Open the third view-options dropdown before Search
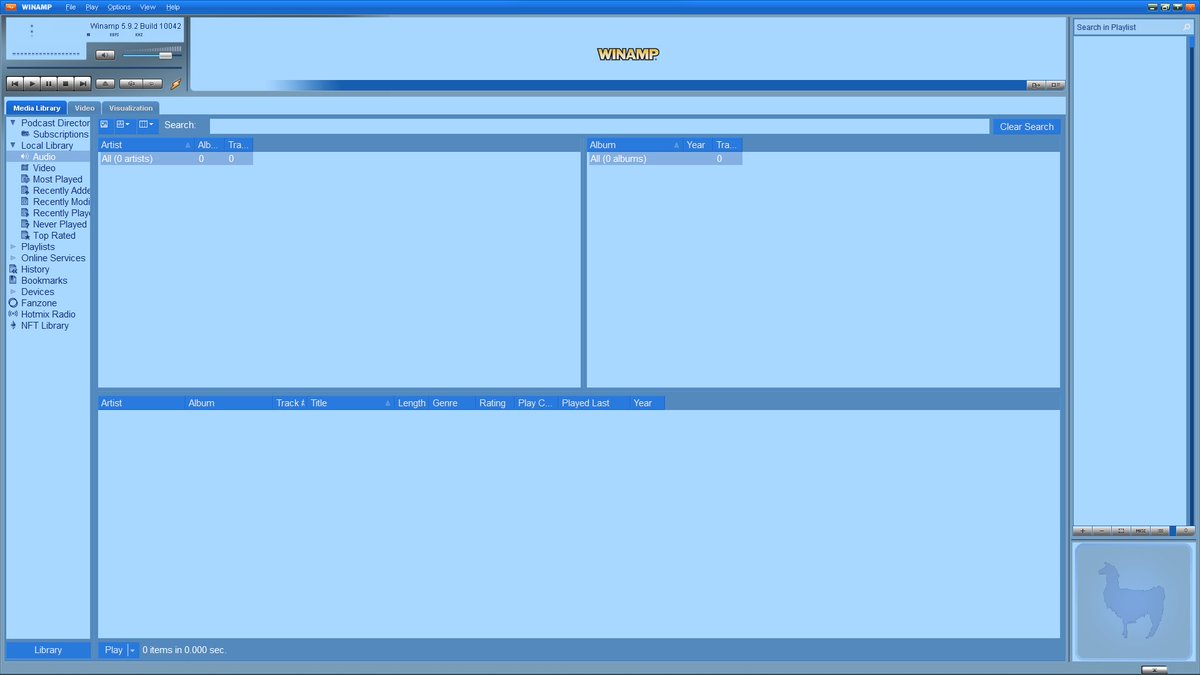This screenshot has width=1200, height=675. point(146,125)
